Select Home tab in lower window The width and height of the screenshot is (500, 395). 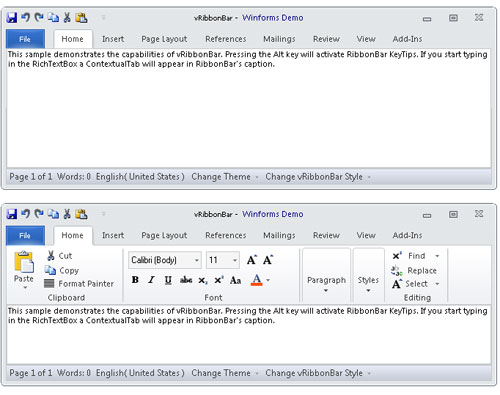pyautogui.click(x=73, y=235)
